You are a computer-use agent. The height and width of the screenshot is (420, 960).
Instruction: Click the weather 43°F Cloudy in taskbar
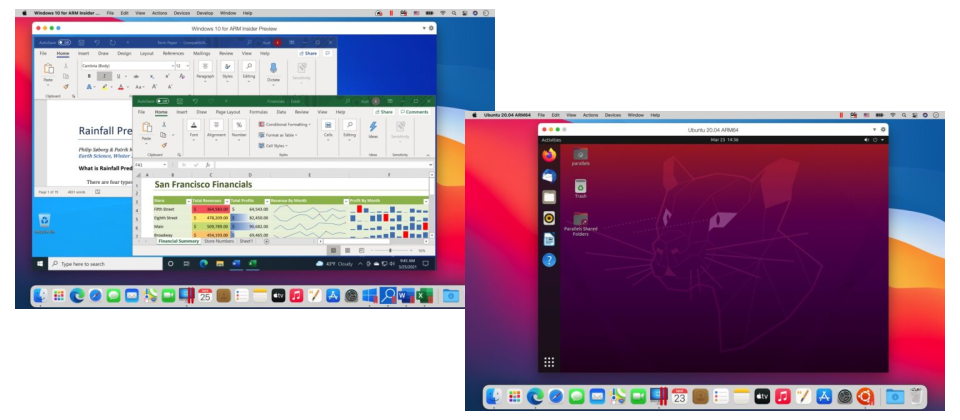click(335, 263)
